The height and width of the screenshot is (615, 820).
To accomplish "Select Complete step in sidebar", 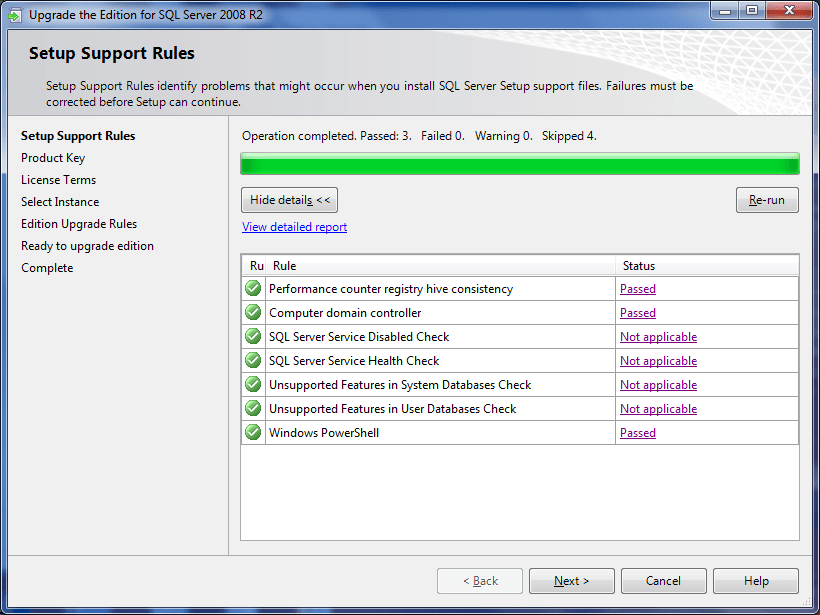I will 47,268.
